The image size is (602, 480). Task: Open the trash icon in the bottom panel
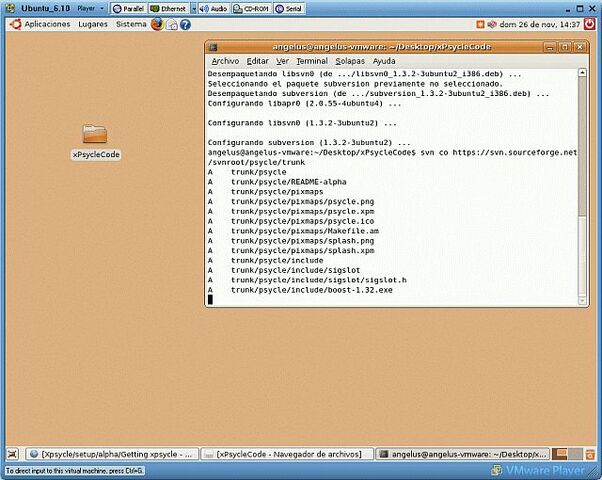tap(590, 454)
